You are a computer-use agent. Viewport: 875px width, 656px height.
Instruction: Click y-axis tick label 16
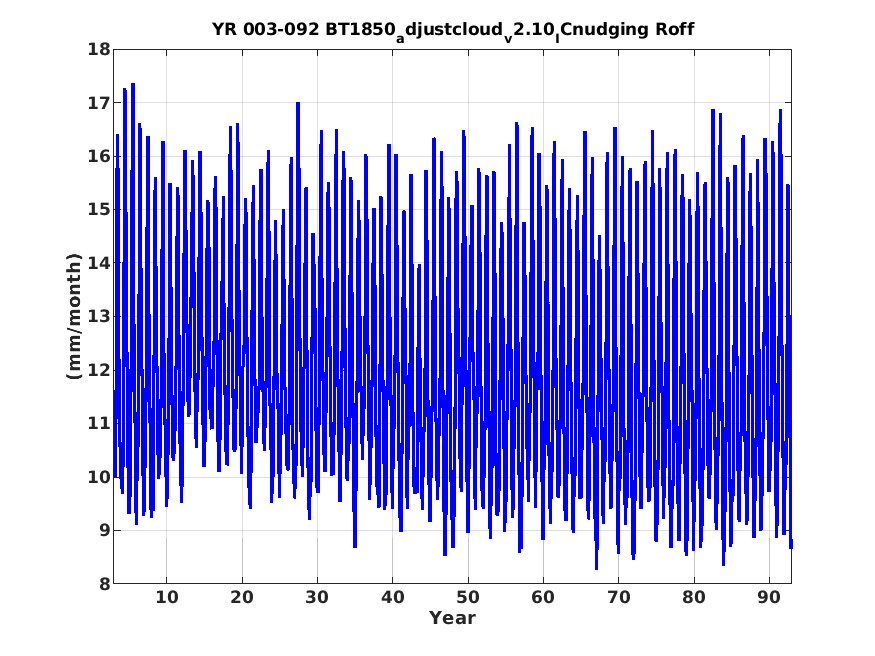point(98,156)
